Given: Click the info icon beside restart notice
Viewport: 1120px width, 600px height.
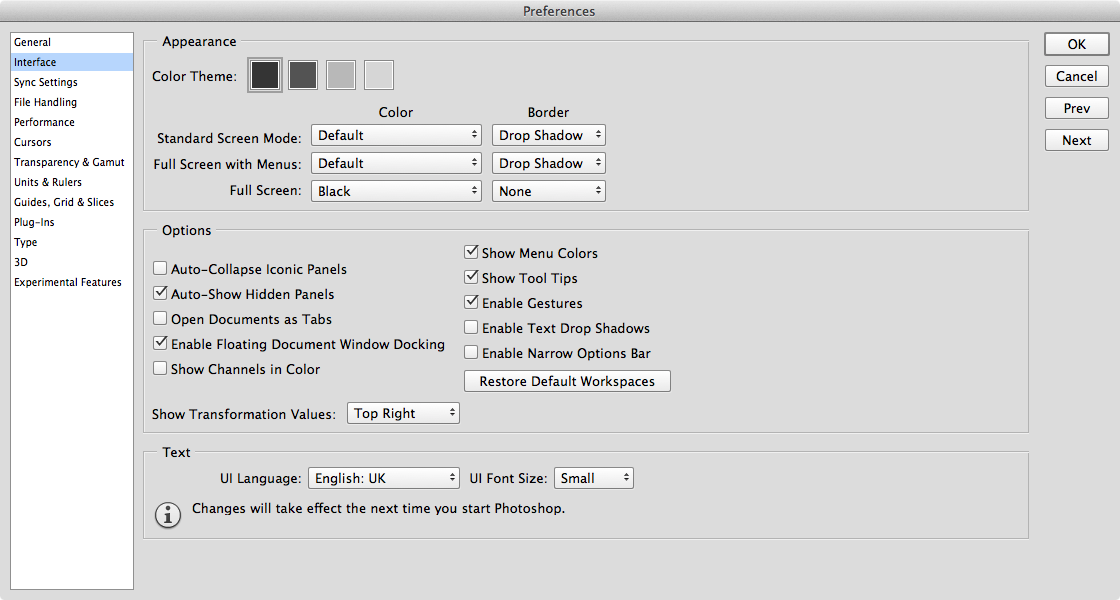Looking at the screenshot, I should coord(168,514).
